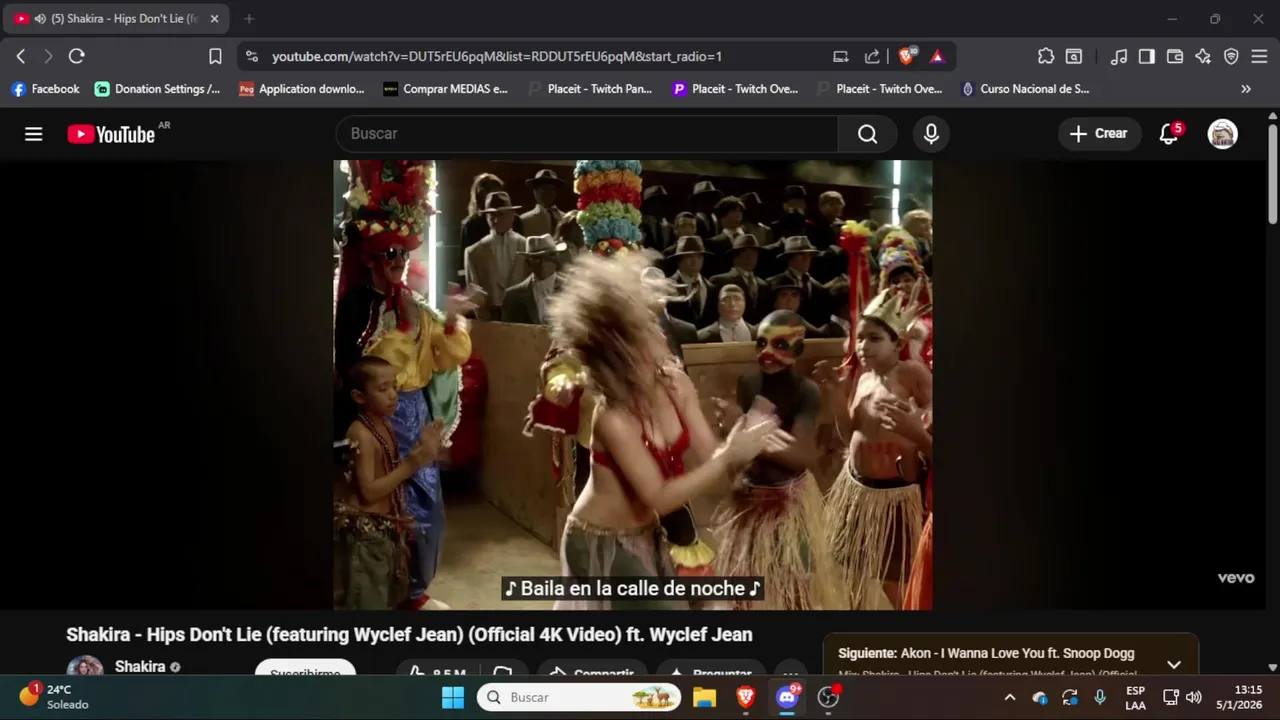Click the Crear button
Viewport: 1280px width, 720px height.
1099,134
